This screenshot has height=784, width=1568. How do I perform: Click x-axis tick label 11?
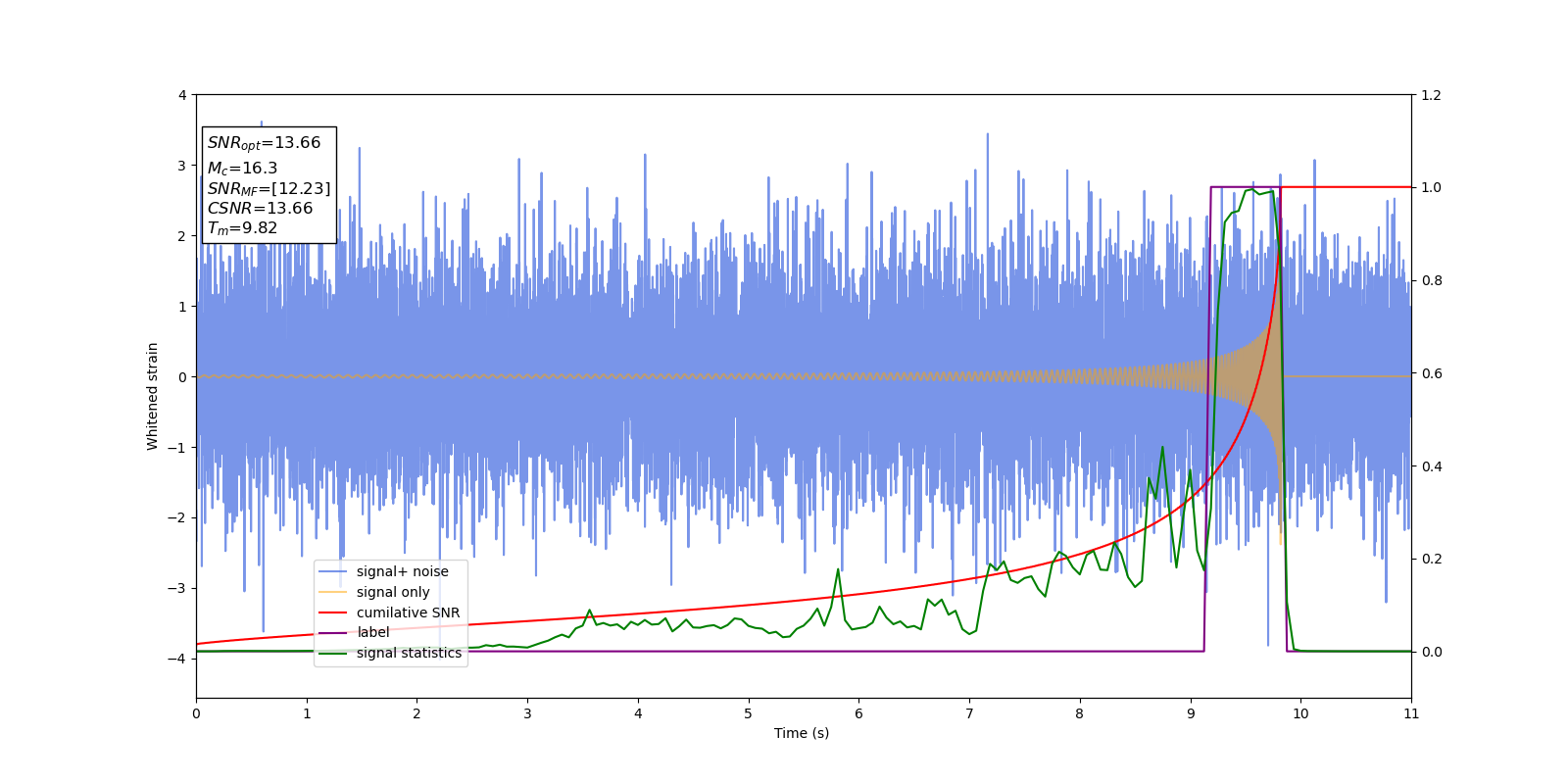coord(1411,713)
